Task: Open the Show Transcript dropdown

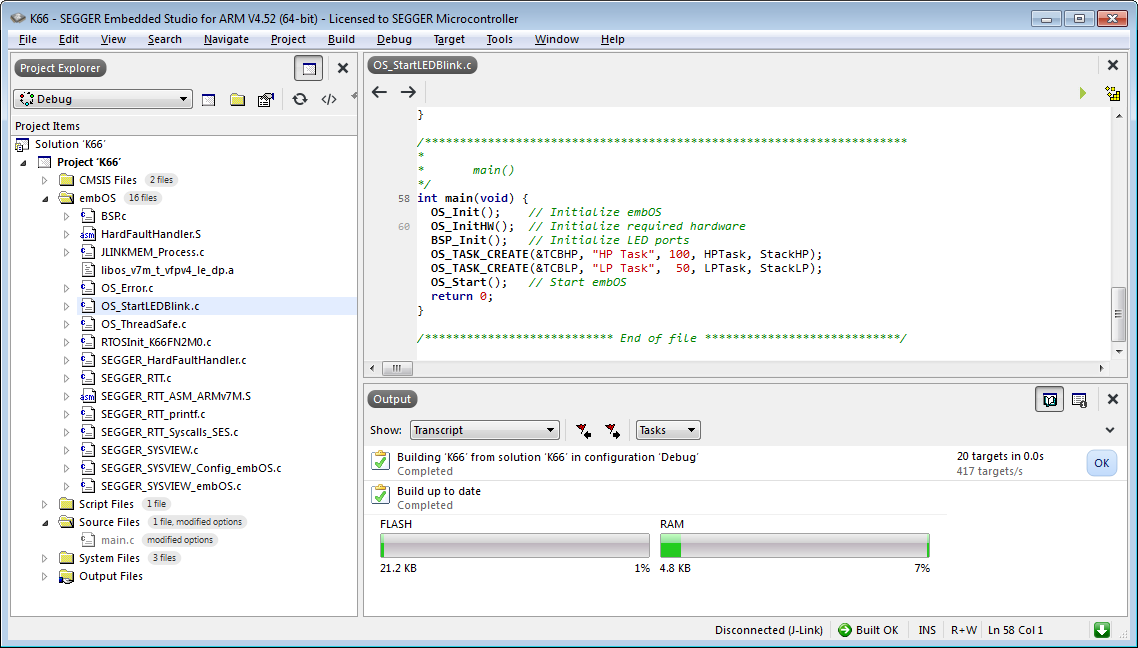Action: 484,430
